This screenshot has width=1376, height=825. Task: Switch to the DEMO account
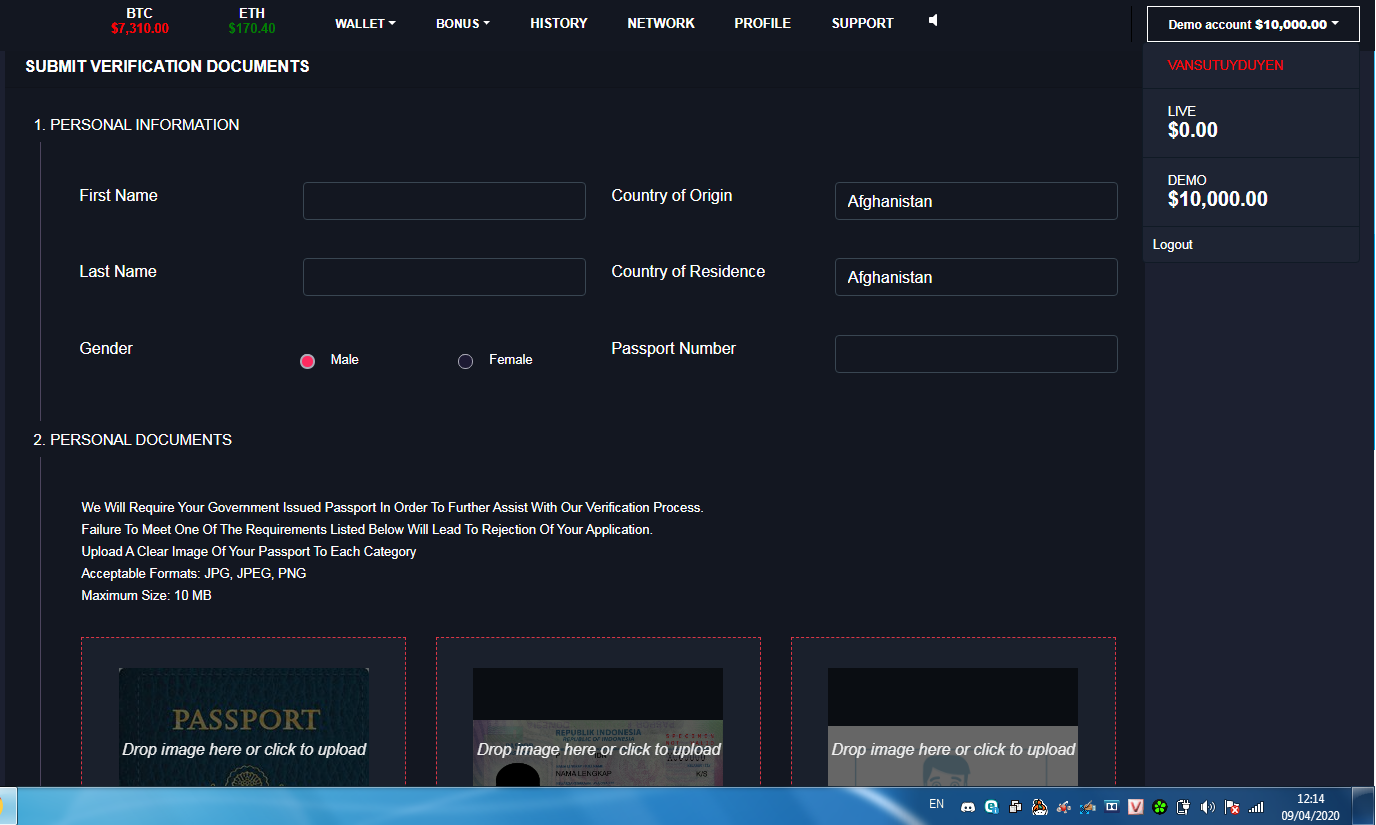point(1251,192)
